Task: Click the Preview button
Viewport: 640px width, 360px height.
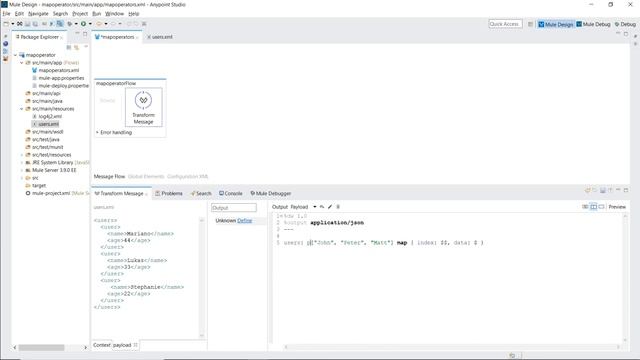Action: pos(617,207)
